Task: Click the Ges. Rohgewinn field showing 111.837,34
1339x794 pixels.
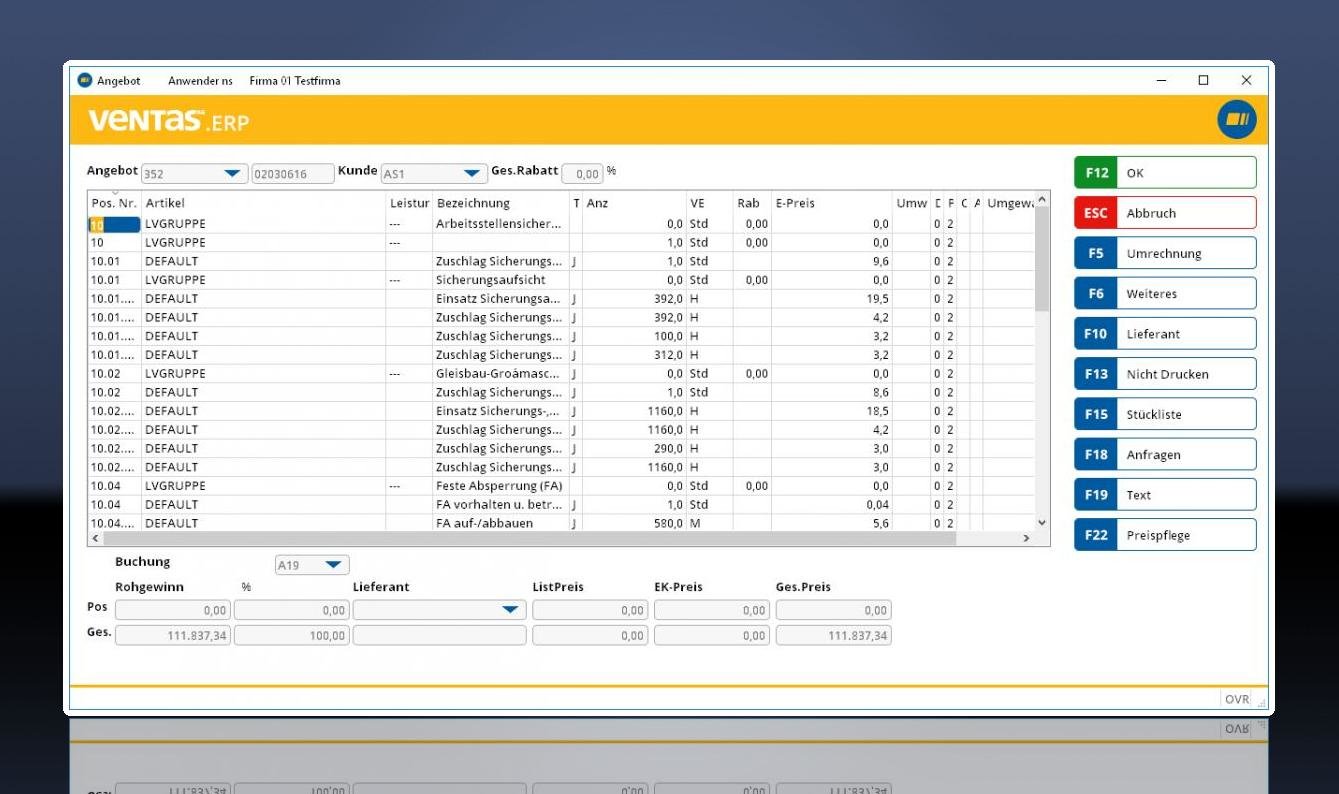Action: 173,635
